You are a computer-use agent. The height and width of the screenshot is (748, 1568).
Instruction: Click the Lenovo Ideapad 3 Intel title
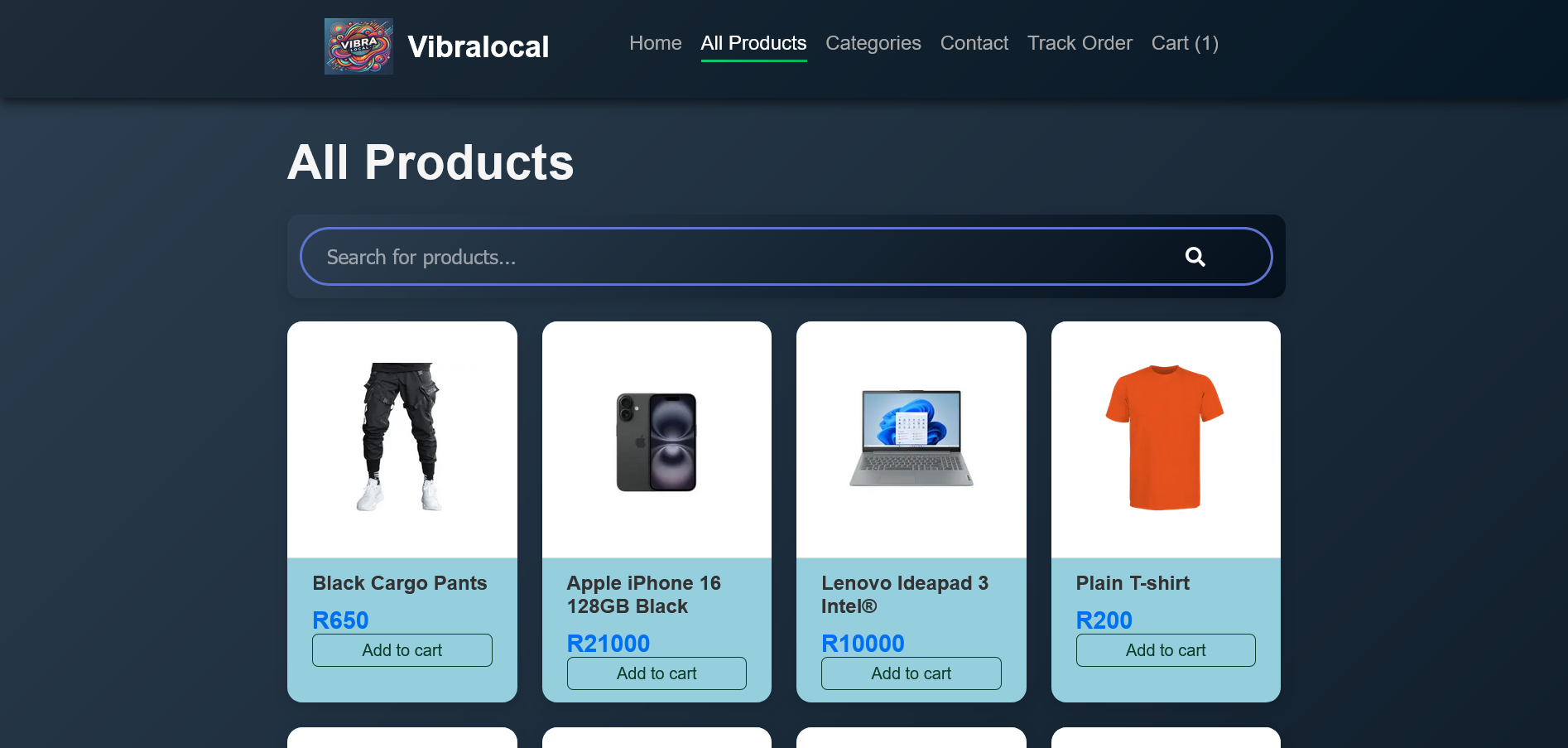coord(905,595)
